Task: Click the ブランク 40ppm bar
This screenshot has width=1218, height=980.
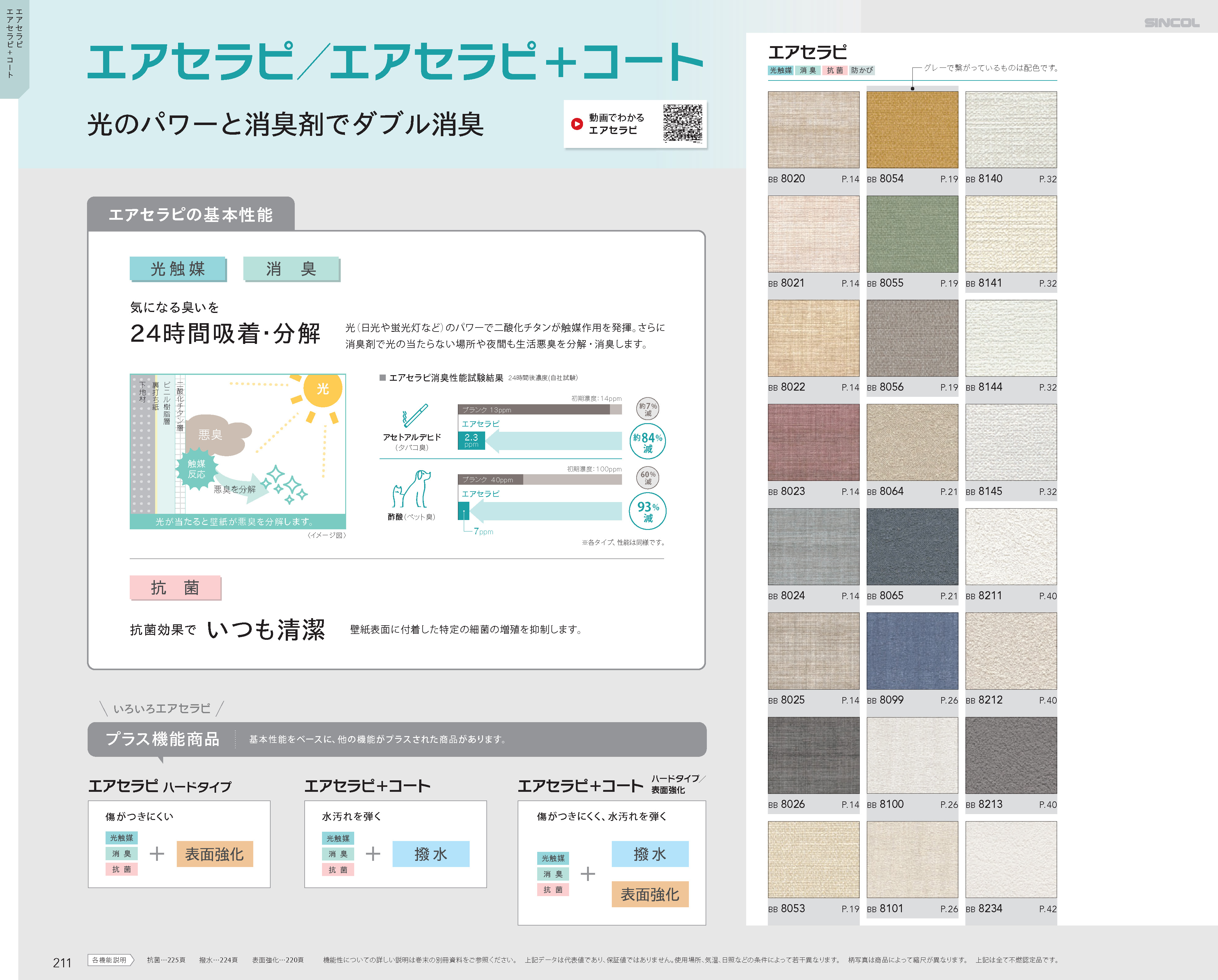Action: tap(490, 479)
